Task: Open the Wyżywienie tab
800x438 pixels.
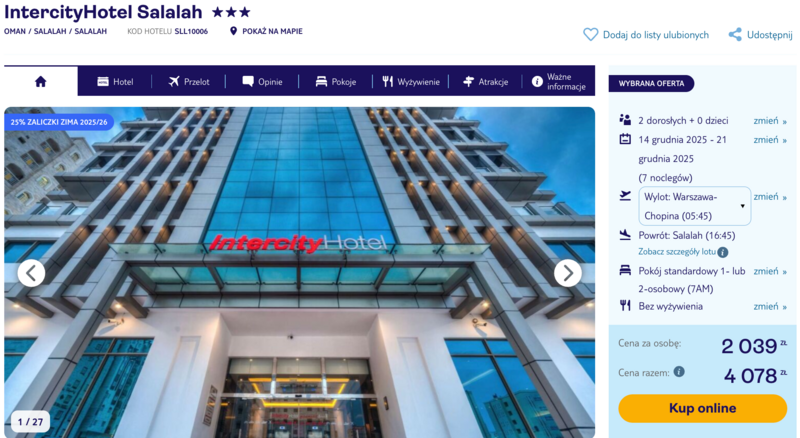Action: [411, 82]
